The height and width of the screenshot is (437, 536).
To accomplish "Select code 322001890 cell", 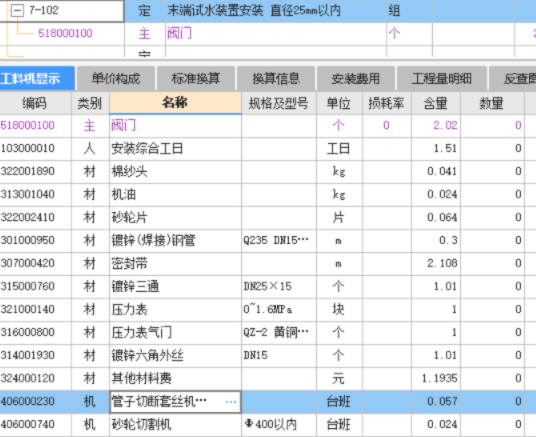I will (x=36, y=171).
